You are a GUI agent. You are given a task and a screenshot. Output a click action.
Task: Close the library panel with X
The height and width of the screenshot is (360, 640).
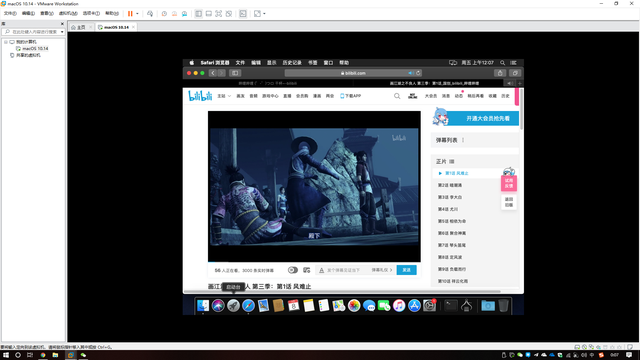[x=62, y=24]
